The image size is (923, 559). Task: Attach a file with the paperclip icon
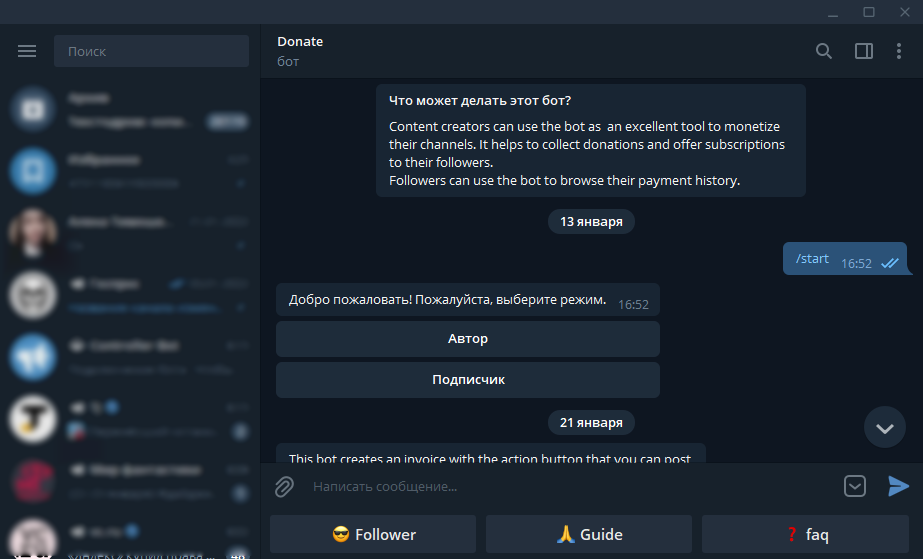tap(285, 486)
